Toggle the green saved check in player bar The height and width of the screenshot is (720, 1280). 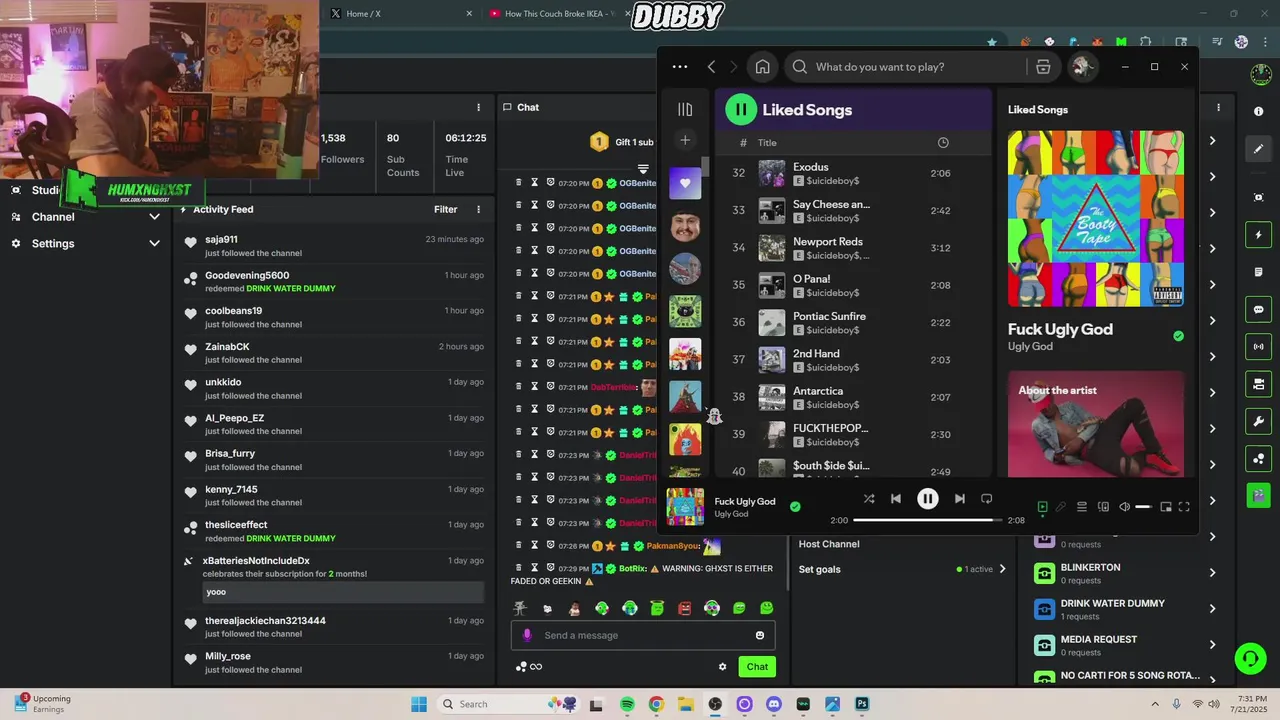pyautogui.click(x=795, y=507)
